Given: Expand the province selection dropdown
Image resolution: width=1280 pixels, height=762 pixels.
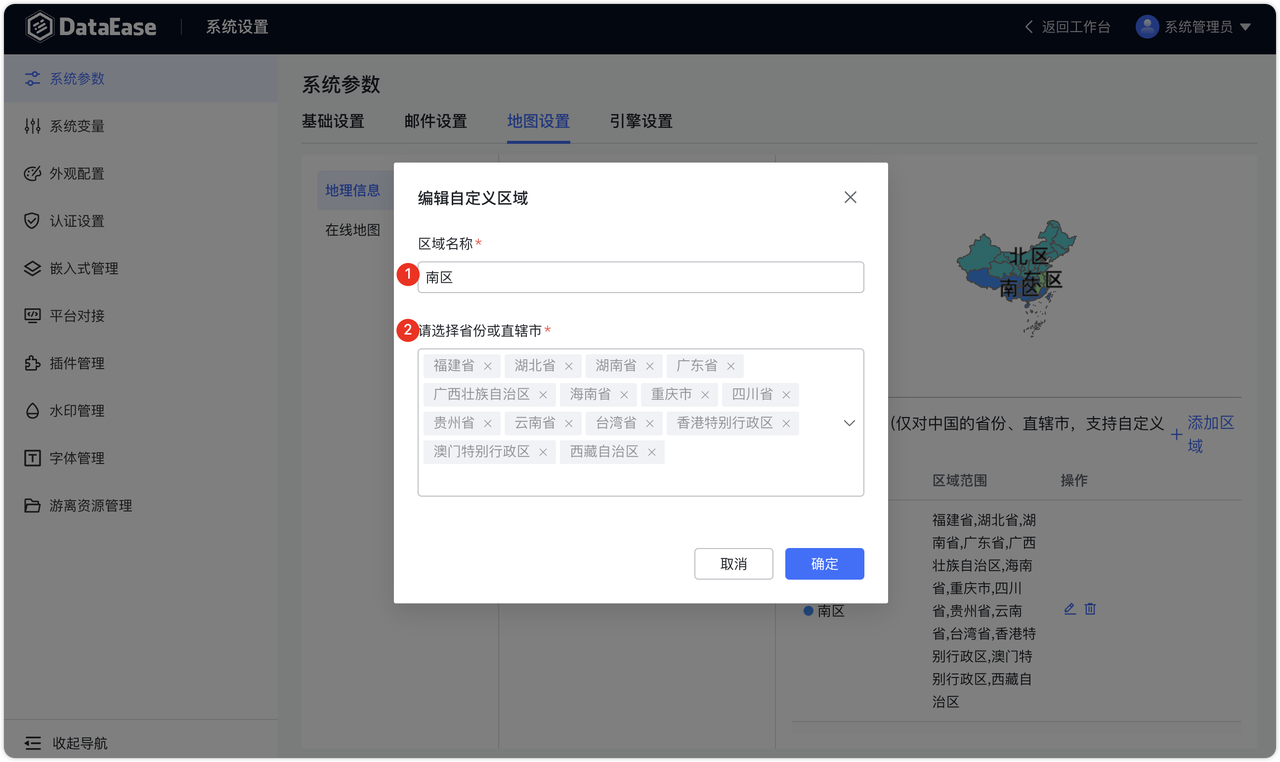Looking at the screenshot, I should pyautogui.click(x=847, y=423).
